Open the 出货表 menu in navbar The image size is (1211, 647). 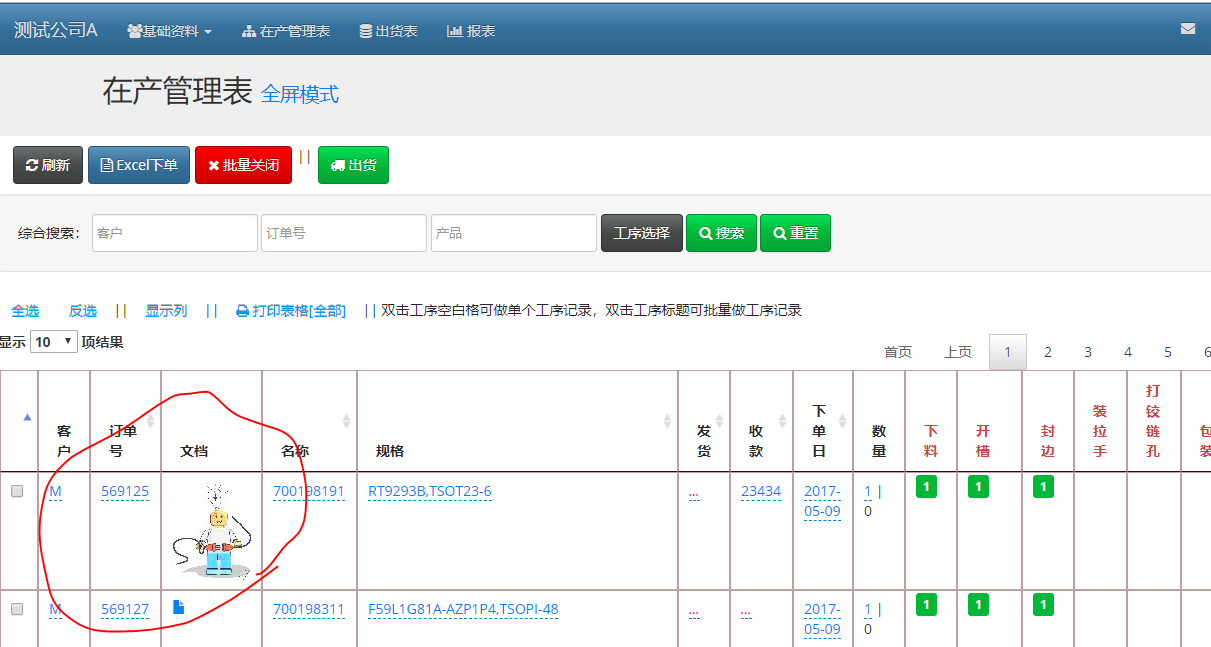click(x=388, y=31)
